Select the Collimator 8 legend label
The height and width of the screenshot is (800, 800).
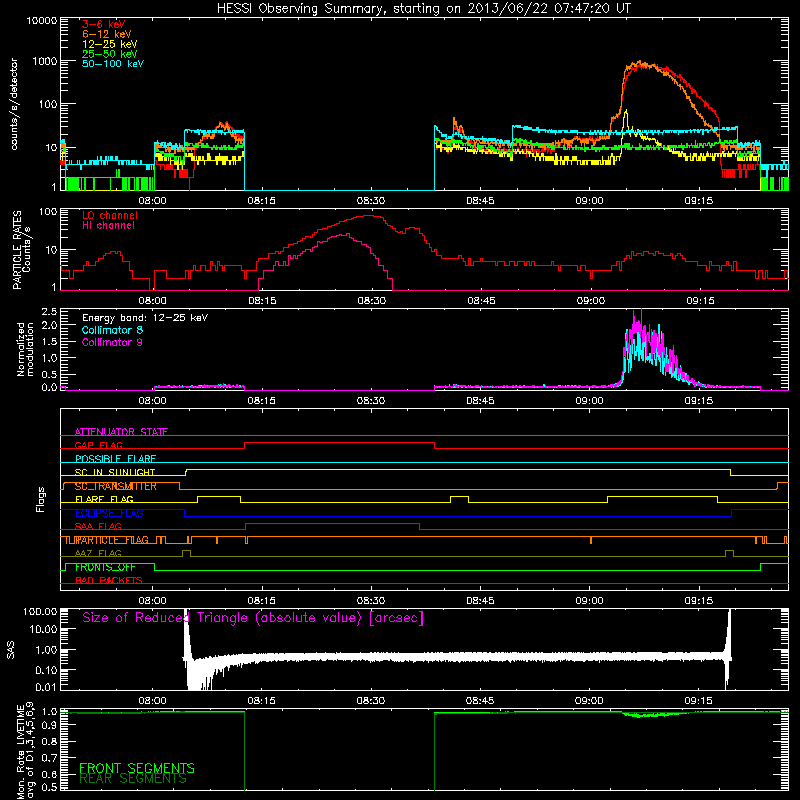pyautogui.click(x=112, y=330)
